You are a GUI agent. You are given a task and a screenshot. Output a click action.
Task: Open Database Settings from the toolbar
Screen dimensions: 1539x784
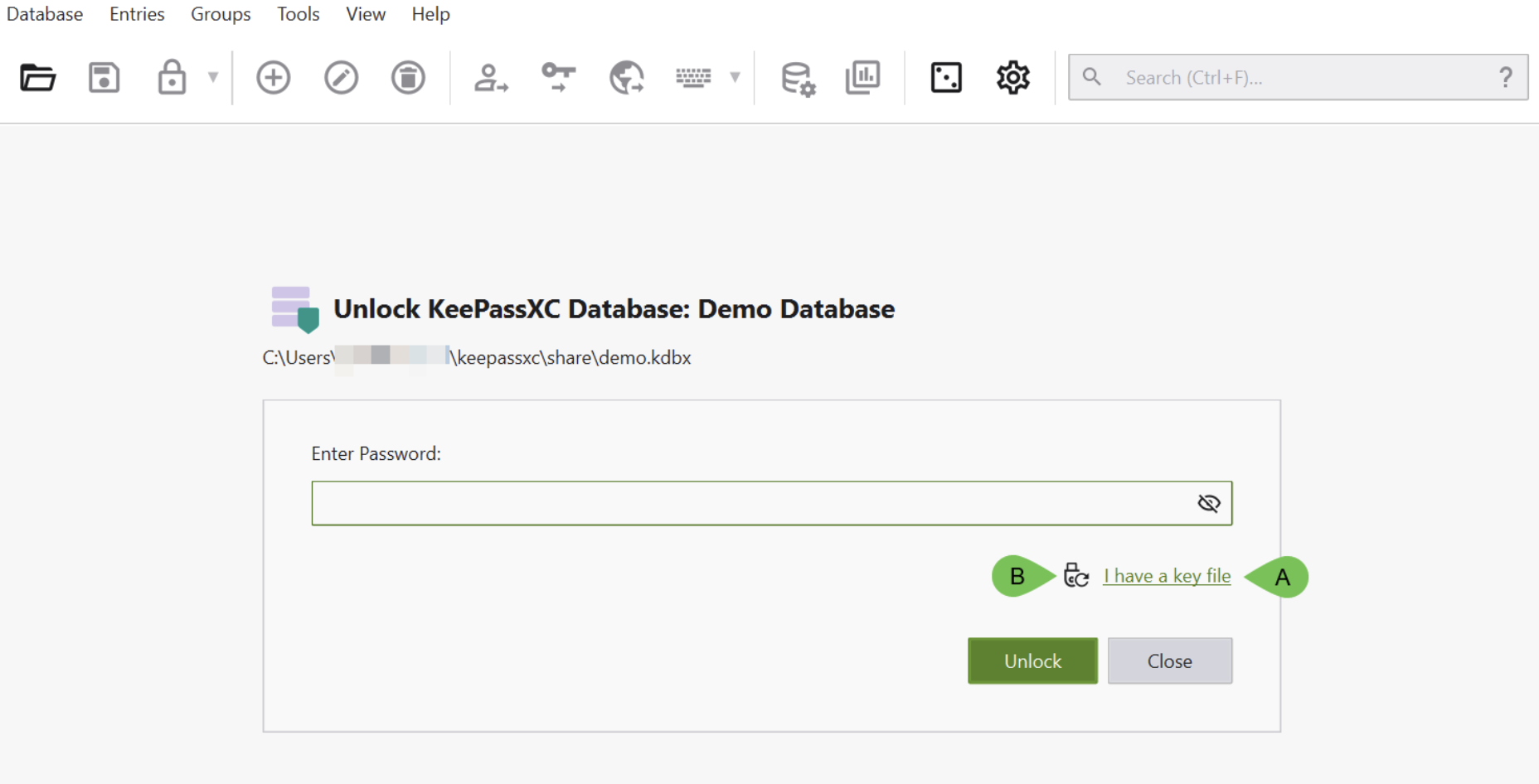coord(798,79)
